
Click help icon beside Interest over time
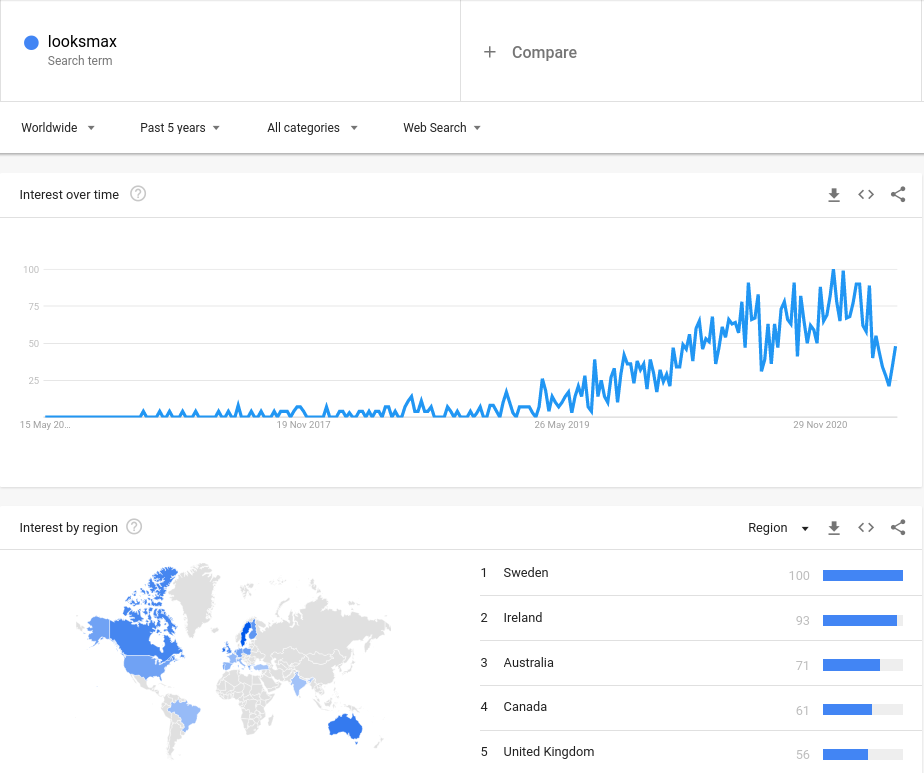tap(138, 194)
